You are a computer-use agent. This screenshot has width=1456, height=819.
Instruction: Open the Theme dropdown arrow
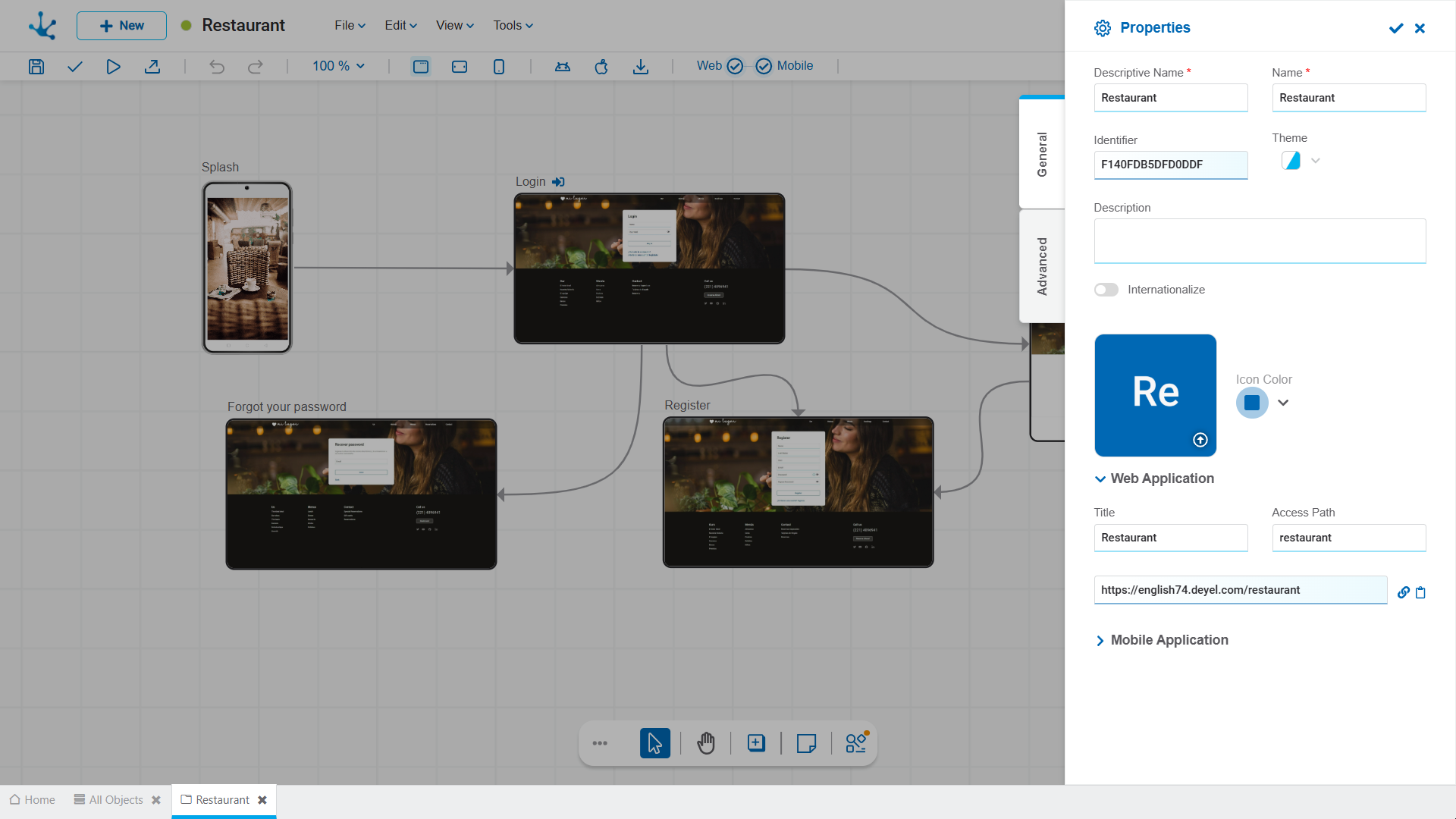(1316, 161)
